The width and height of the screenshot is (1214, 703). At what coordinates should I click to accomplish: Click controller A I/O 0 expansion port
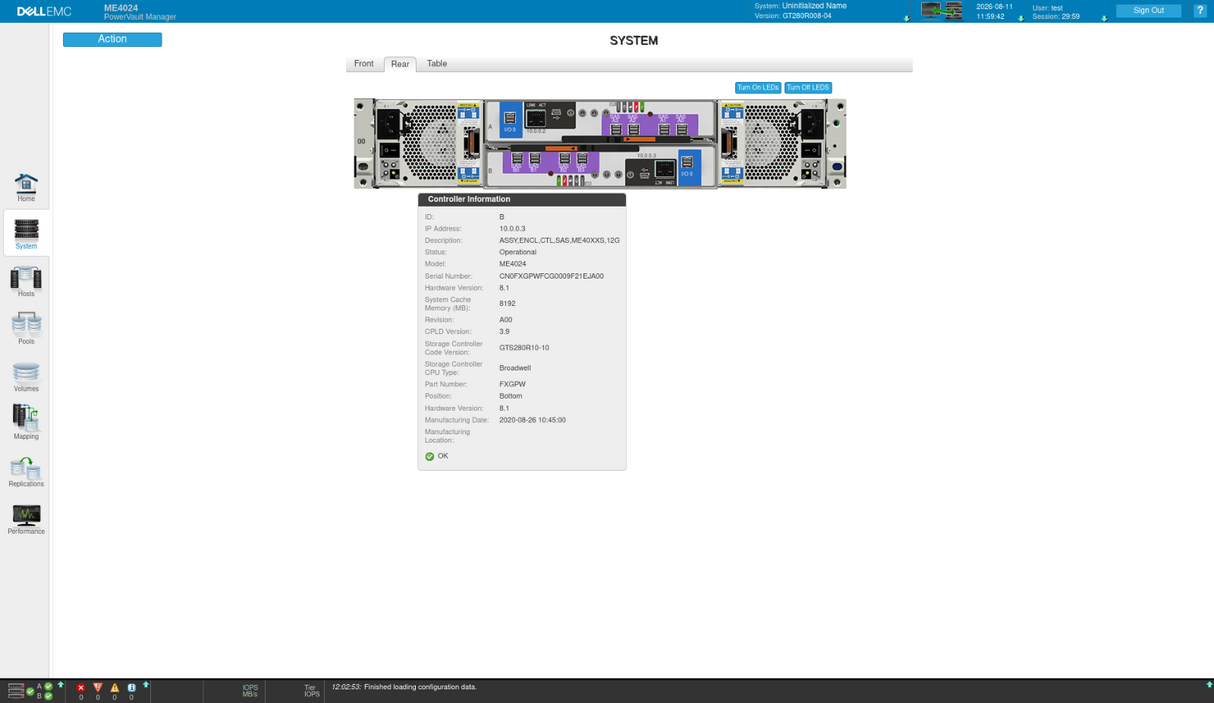tap(510, 118)
